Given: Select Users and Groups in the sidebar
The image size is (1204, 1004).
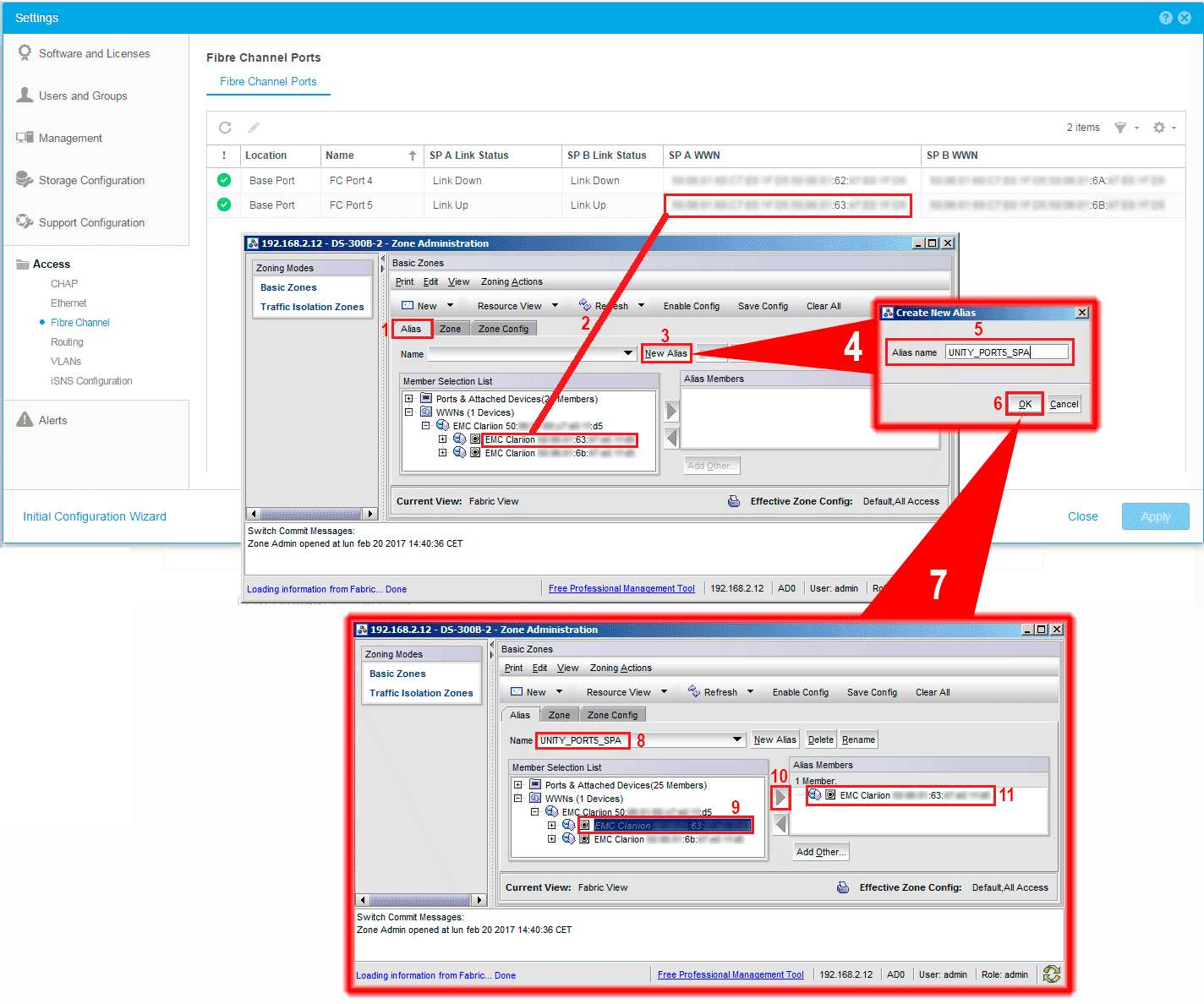Looking at the screenshot, I should pyautogui.click(x=82, y=95).
